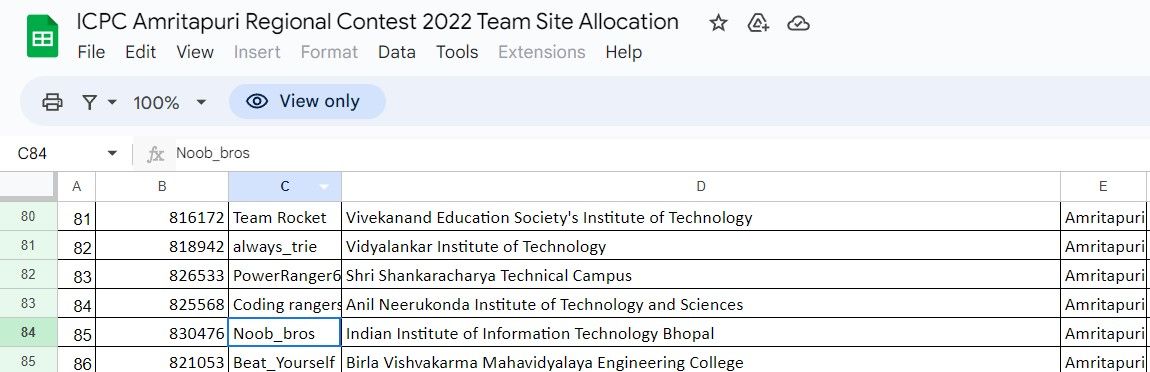The height and width of the screenshot is (372, 1150).
Task: Check cloud save status icon
Action: (798, 23)
